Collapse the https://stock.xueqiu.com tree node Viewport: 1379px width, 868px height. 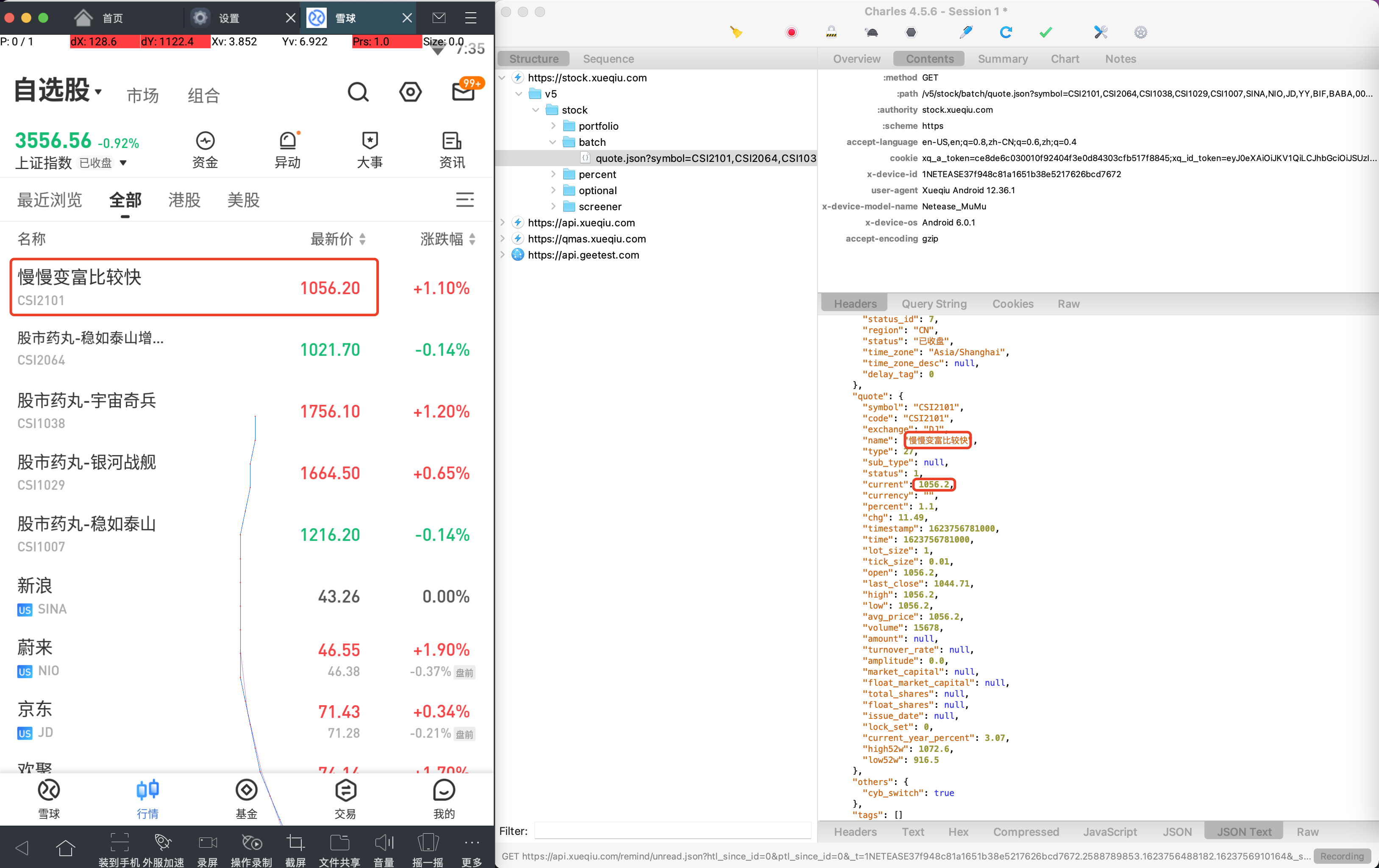click(502, 78)
